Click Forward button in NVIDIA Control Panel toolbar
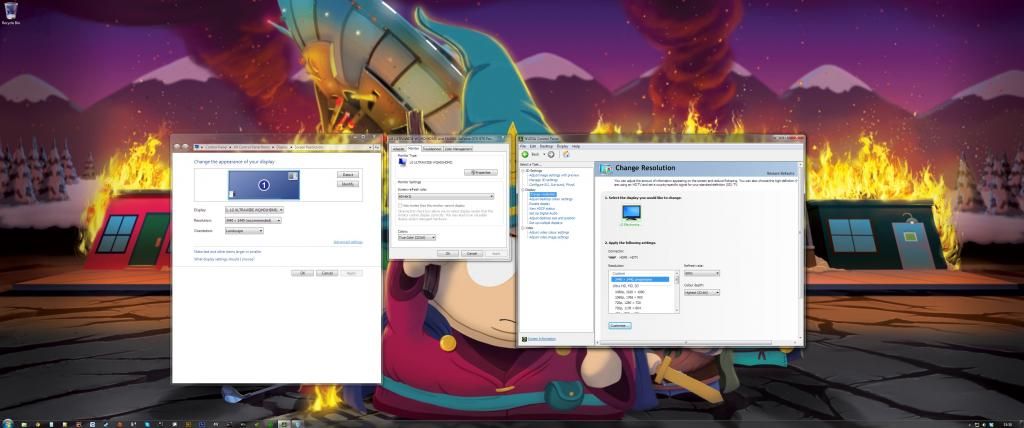Viewport: 1024px width, 428px height. [x=551, y=154]
